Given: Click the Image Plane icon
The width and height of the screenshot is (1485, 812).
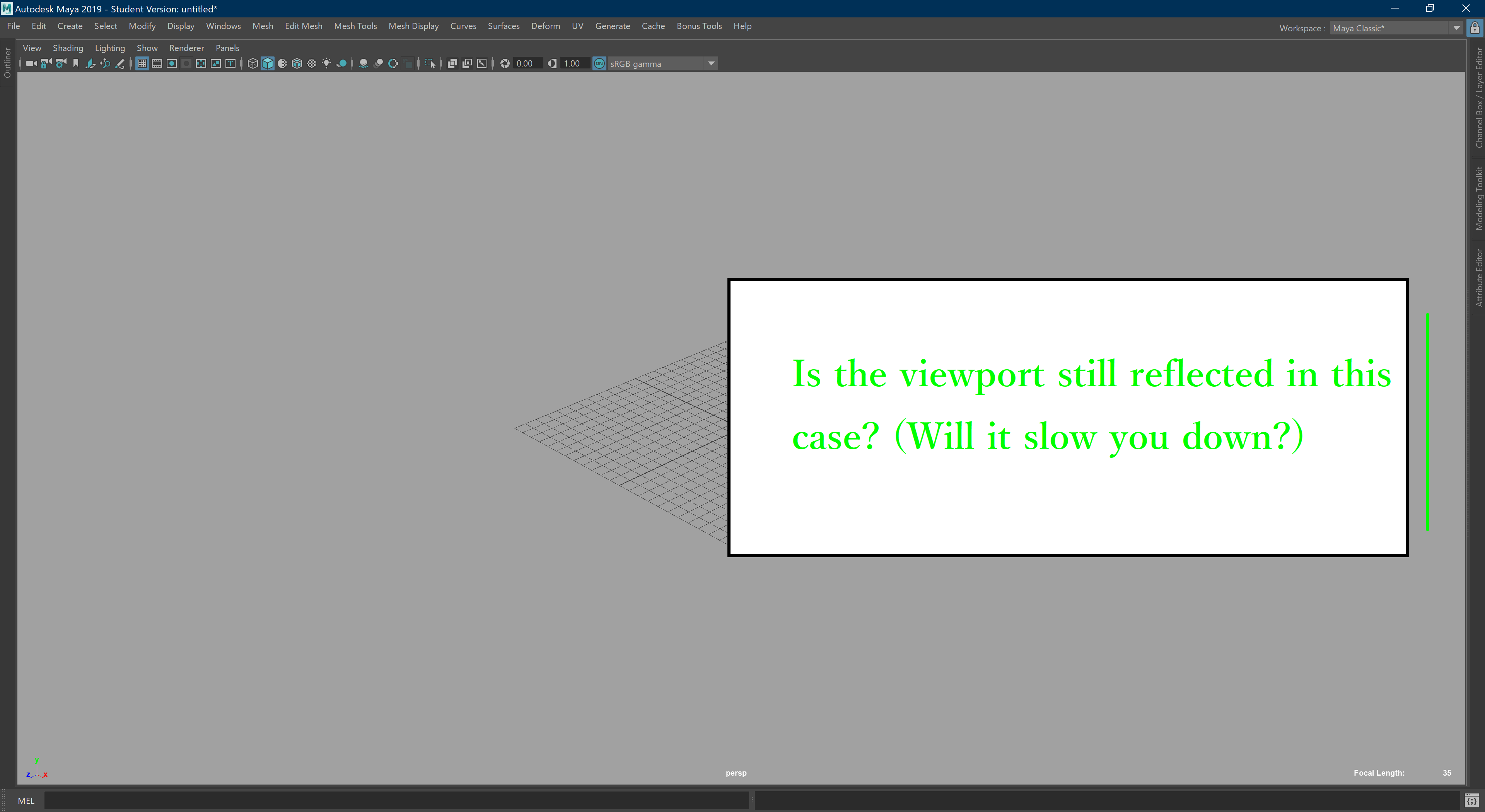Looking at the screenshot, I should point(90,63).
